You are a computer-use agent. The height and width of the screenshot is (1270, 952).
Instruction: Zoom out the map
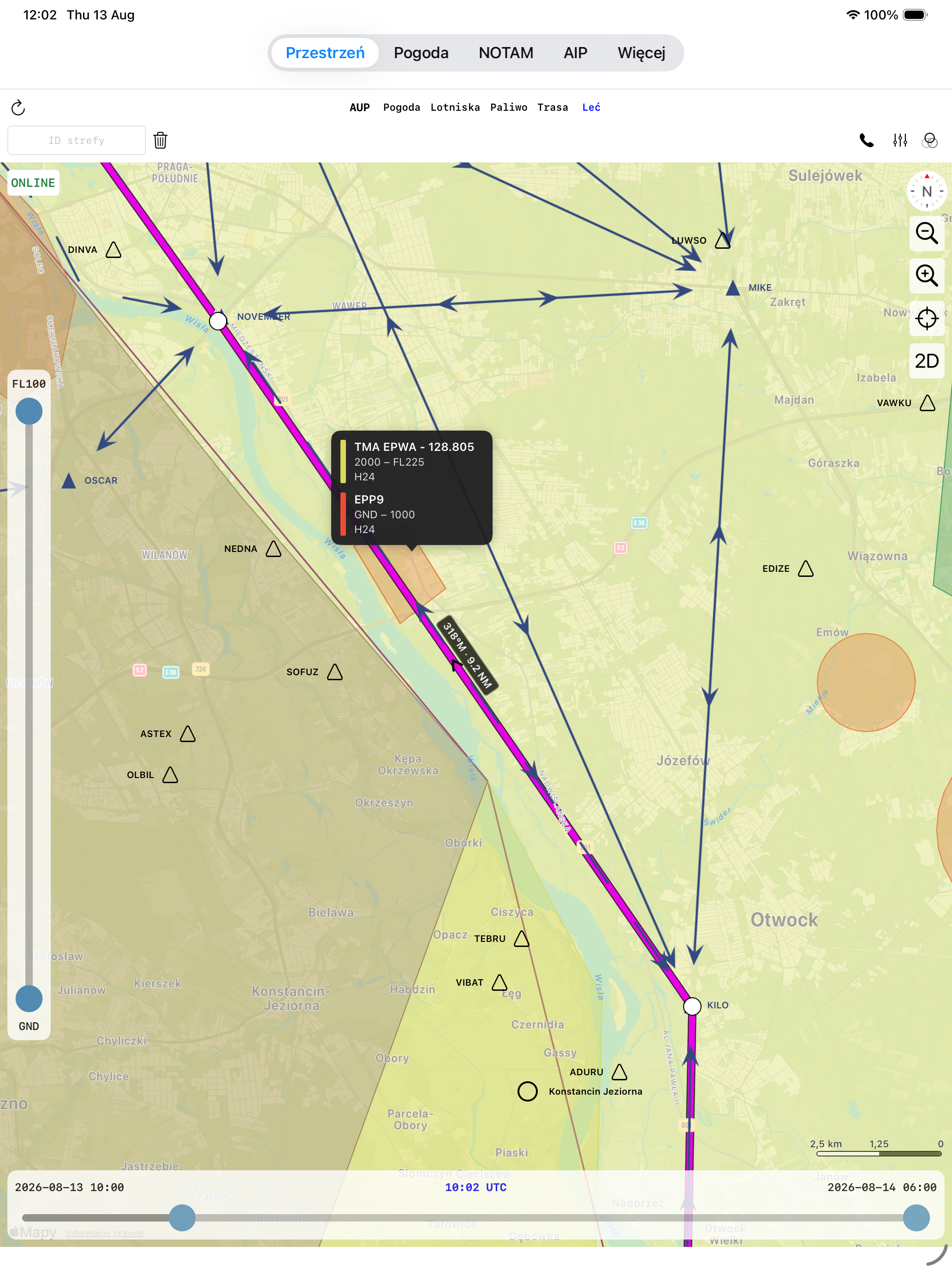point(927,233)
